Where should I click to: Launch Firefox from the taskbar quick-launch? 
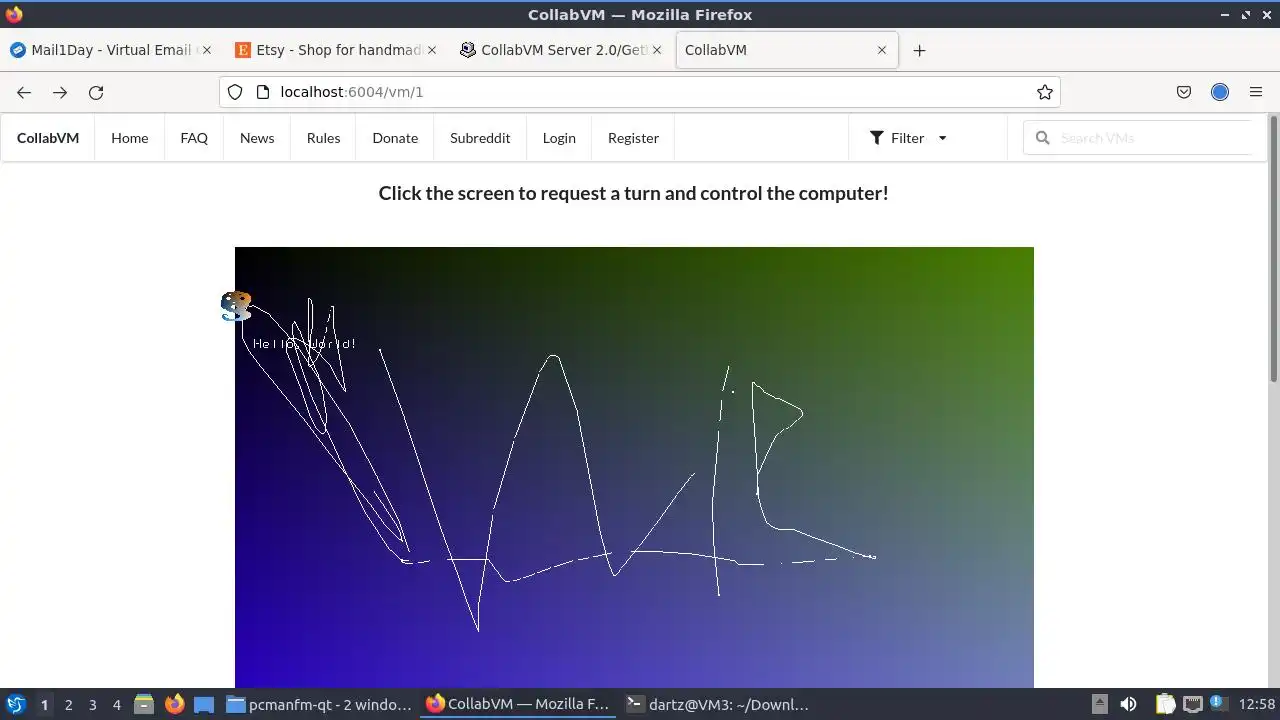pos(174,704)
